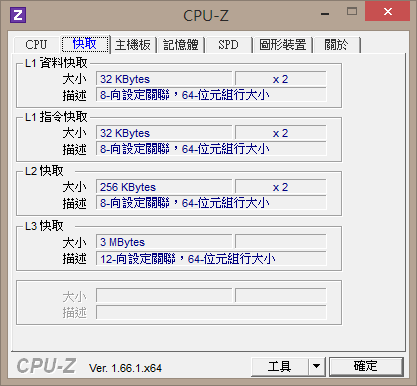Click the L1 資料快取 group label
The height and width of the screenshot is (386, 417).
point(56,63)
